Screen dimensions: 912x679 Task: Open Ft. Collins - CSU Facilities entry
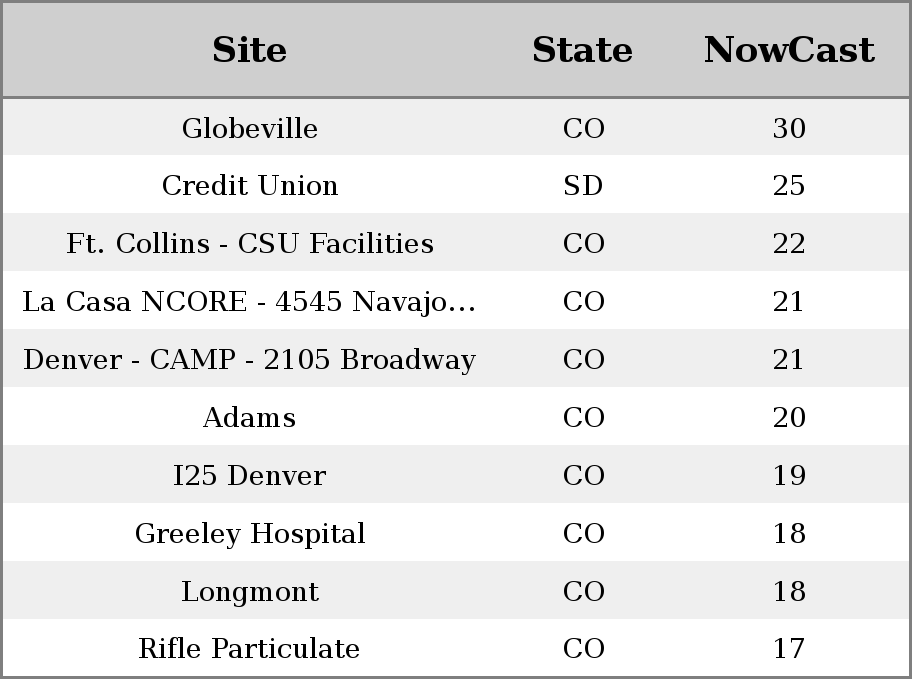pyautogui.click(x=250, y=243)
